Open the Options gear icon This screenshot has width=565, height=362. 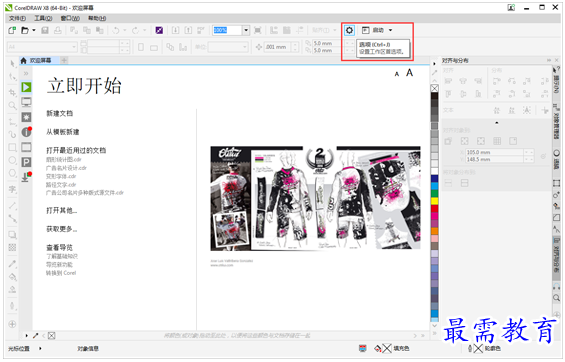point(349,30)
